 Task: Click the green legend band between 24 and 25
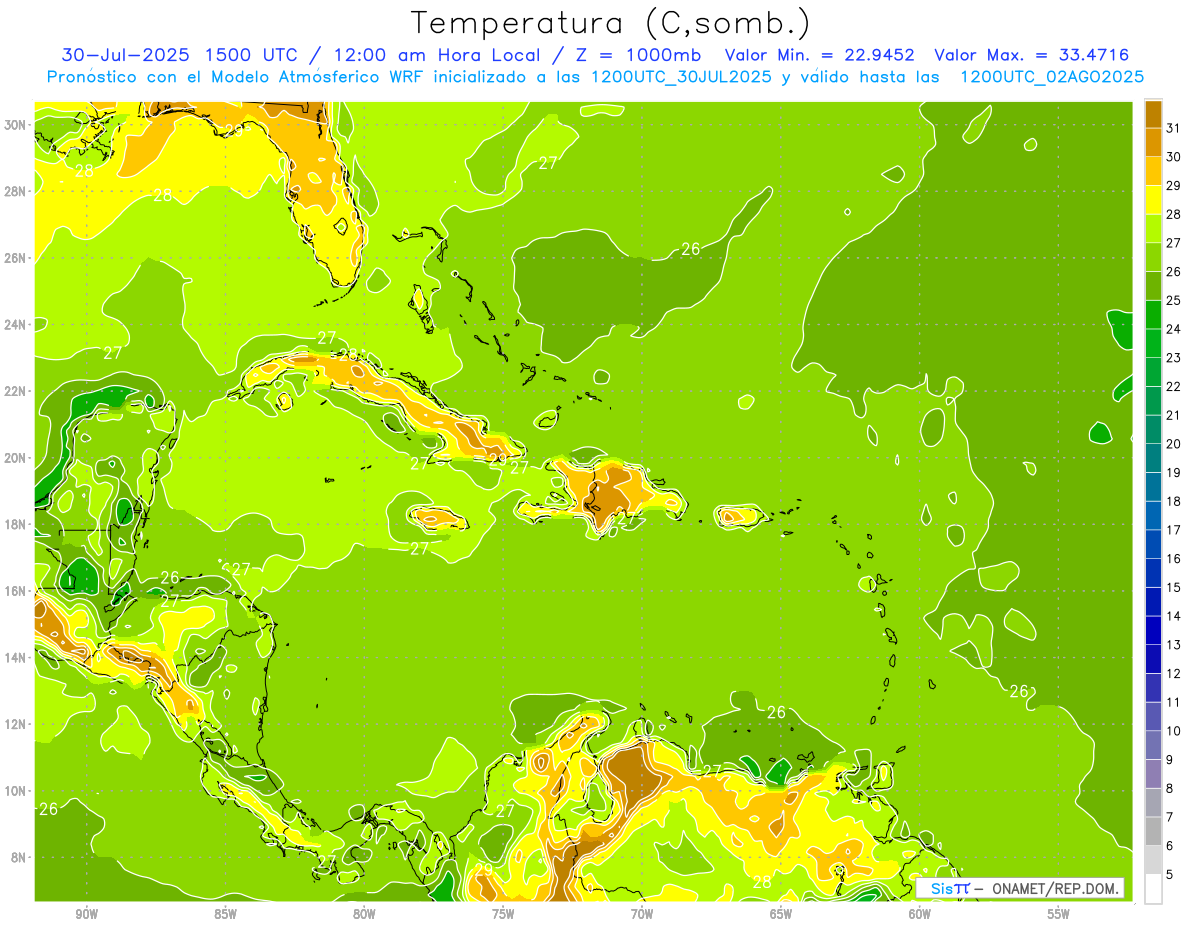tap(1153, 315)
